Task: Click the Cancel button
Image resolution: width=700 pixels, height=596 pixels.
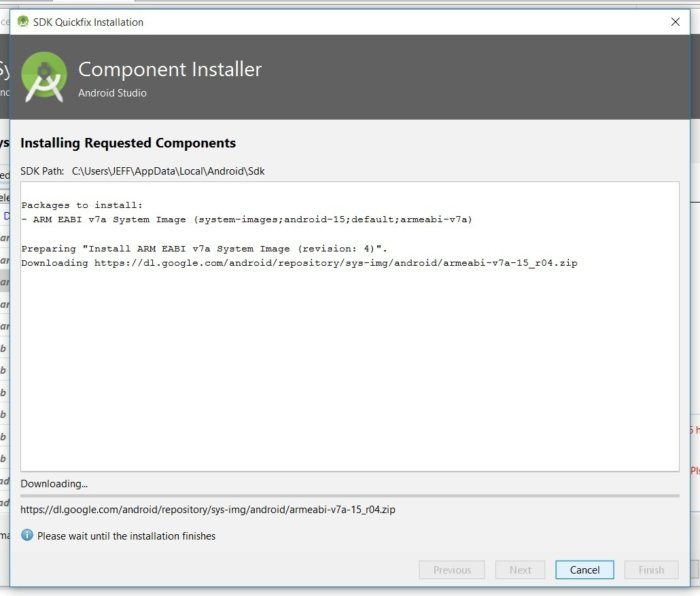Action: (x=584, y=570)
